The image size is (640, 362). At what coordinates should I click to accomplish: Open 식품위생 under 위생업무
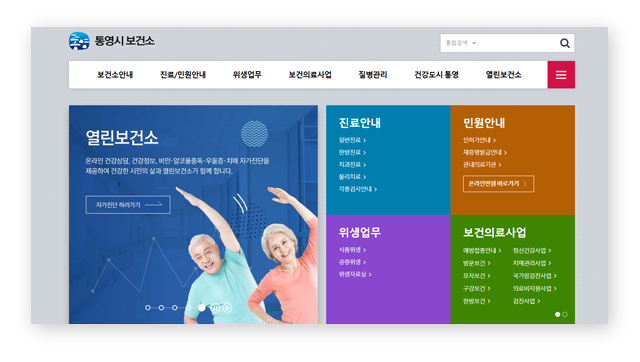pos(352,250)
